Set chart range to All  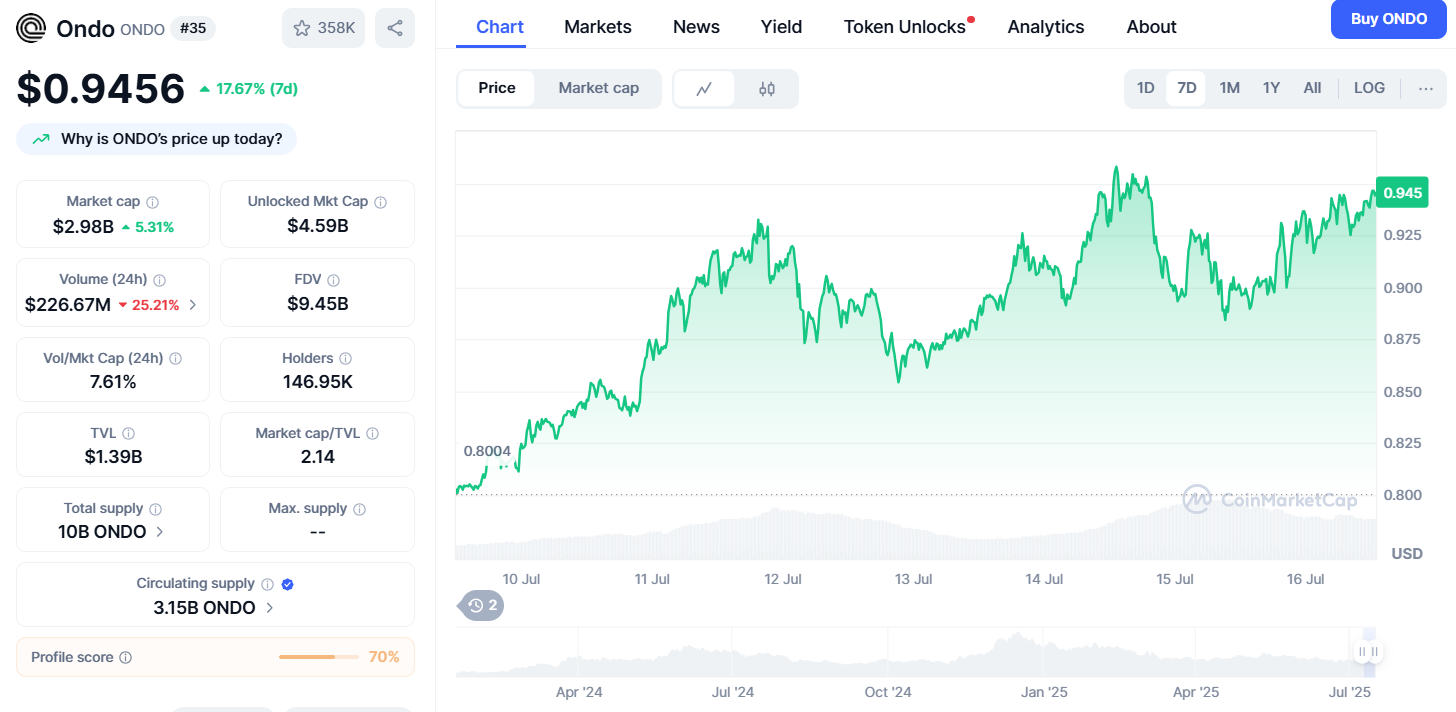tap(1312, 88)
